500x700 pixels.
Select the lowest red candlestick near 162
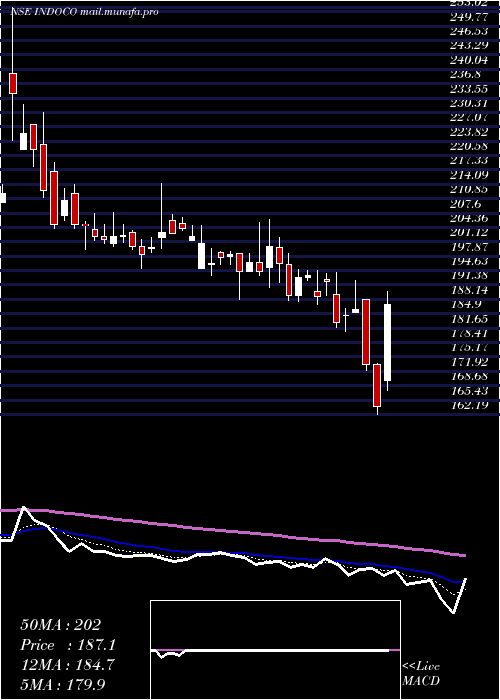click(x=377, y=385)
